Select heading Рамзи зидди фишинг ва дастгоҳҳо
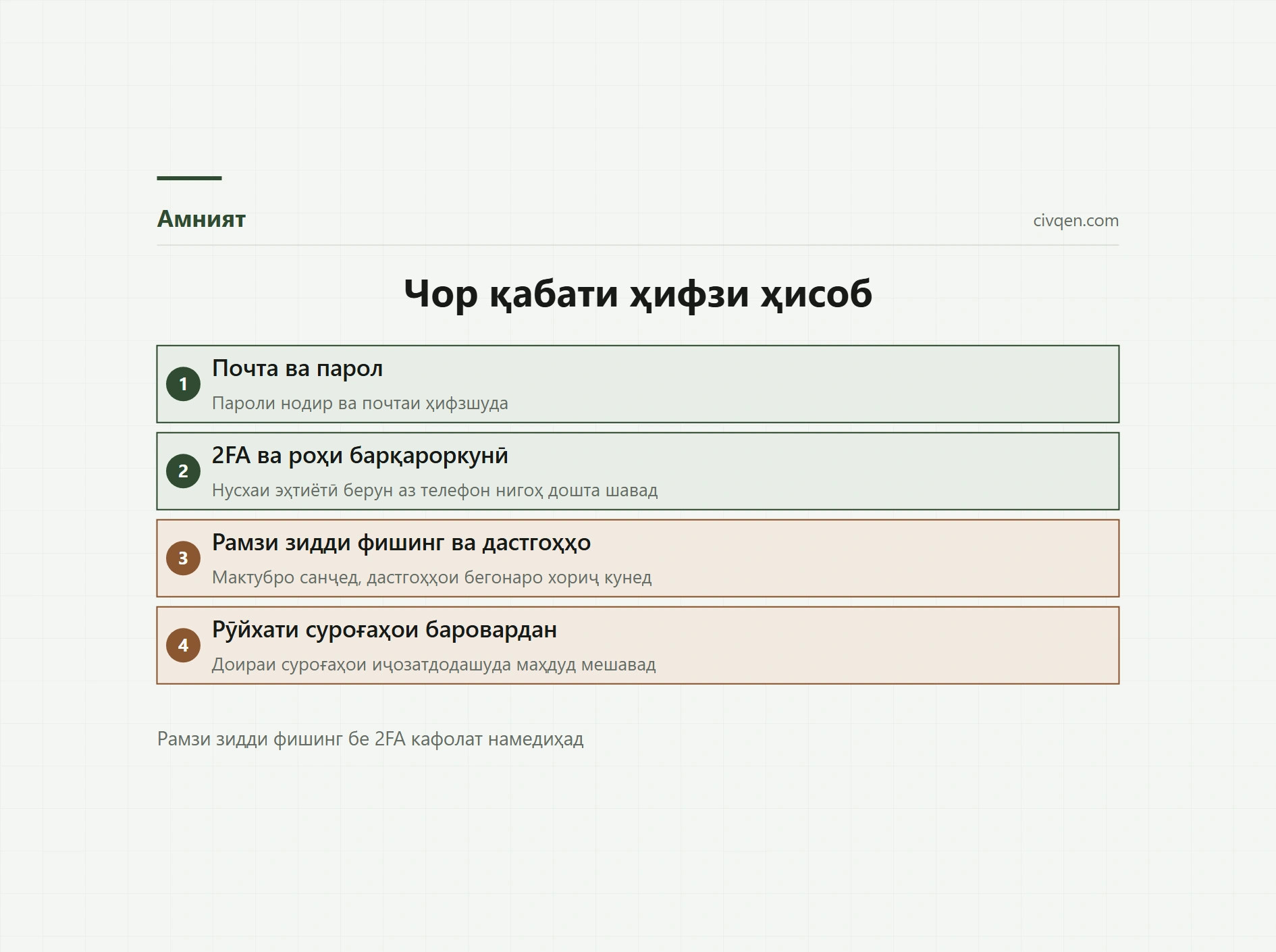The image size is (1276, 952). (401, 543)
